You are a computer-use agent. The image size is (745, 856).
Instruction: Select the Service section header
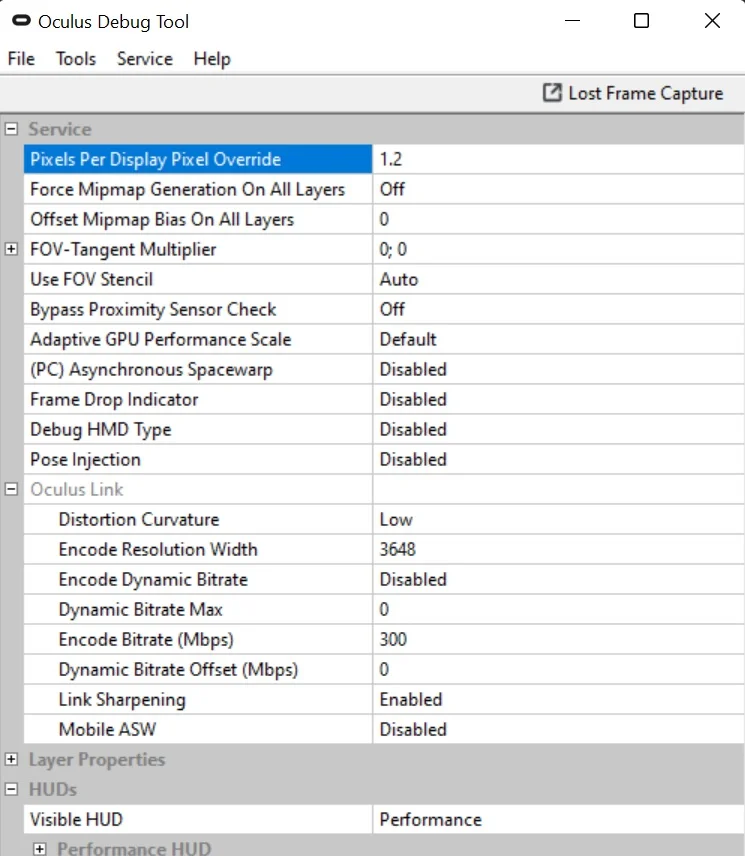tap(60, 129)
